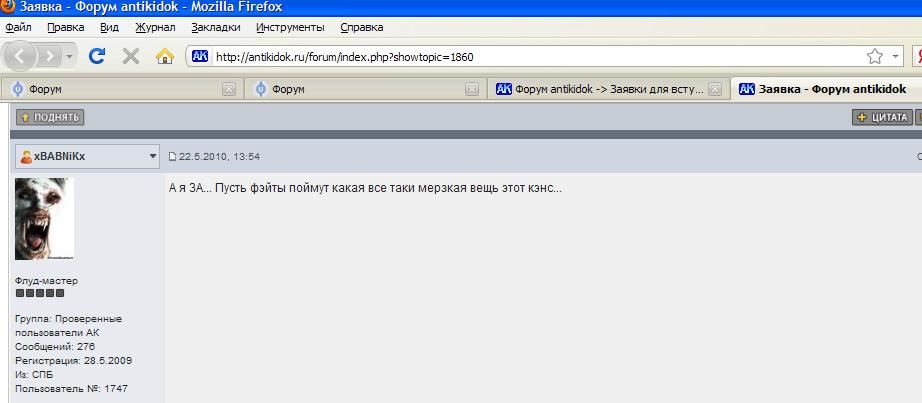
Task: Open the Вид menu
Action: coord(109,27)
